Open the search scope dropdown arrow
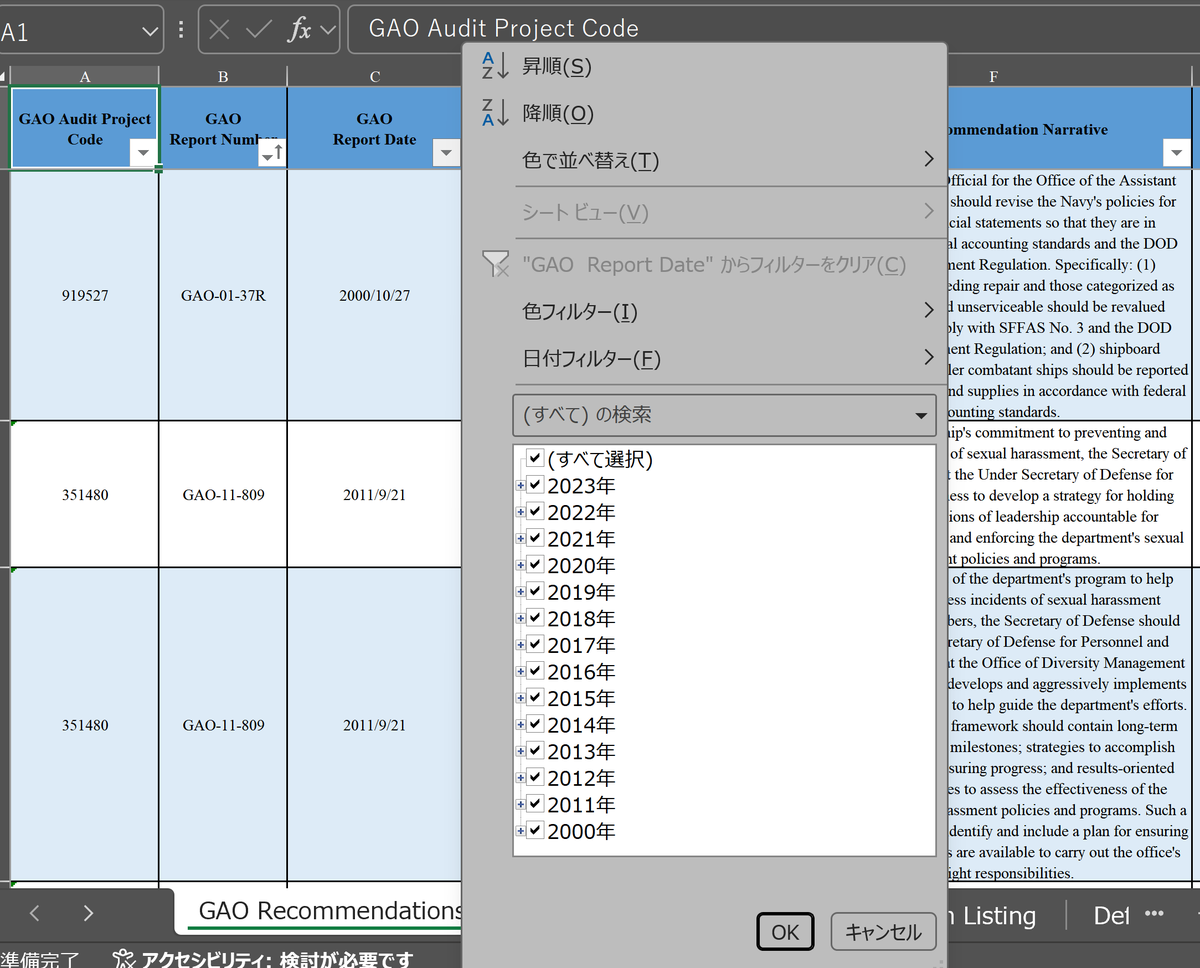 pyautogui.click(x=921, y=415)
